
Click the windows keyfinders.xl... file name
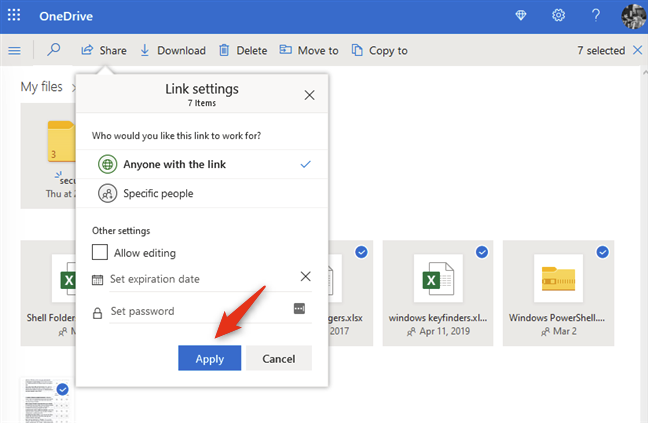[438, 318]
